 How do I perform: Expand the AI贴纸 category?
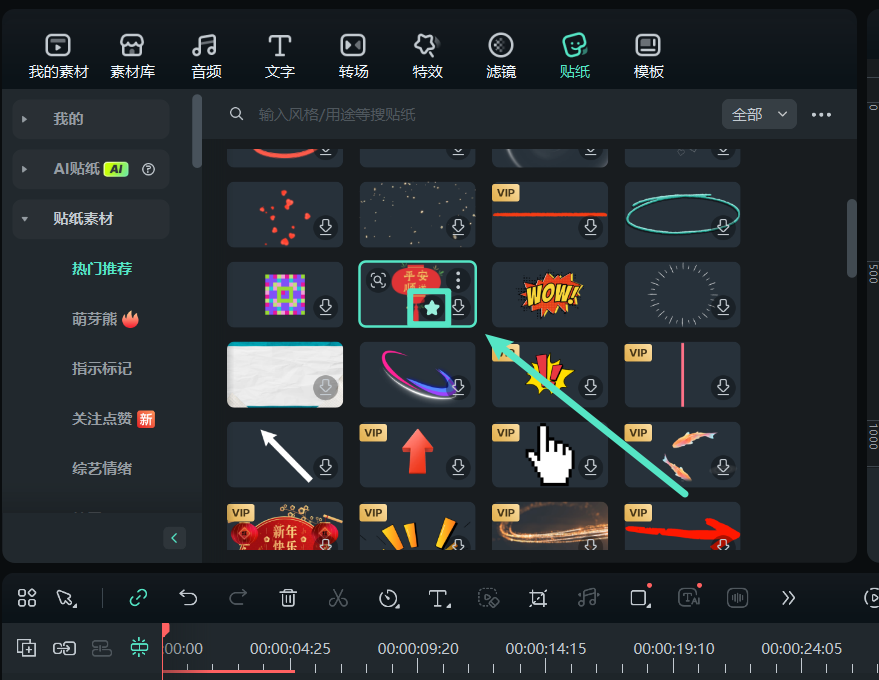coord(24,169)
